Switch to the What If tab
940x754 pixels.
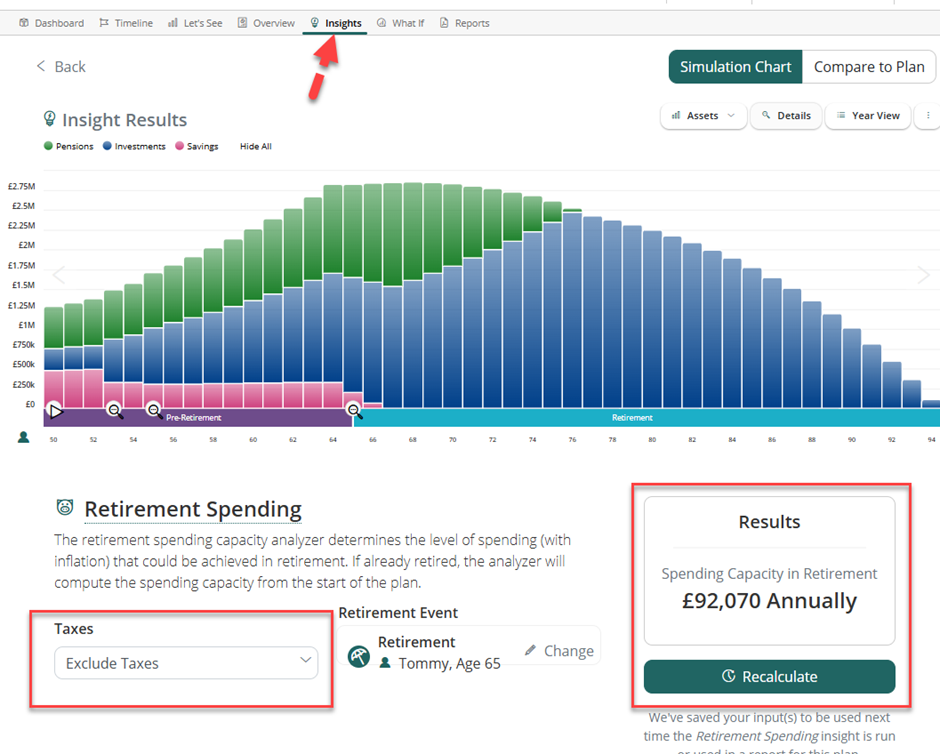click(400, 23)
